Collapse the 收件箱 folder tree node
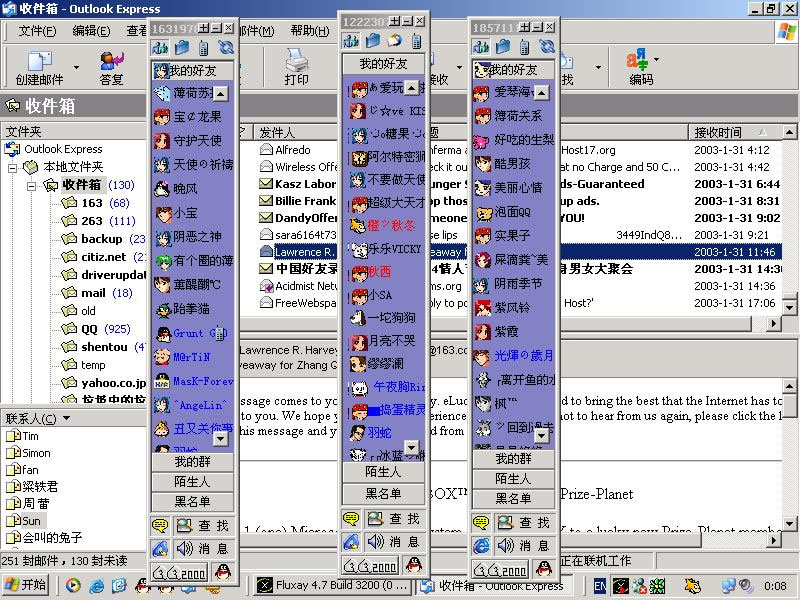Screen dimensions: 800x600 [31, 186]
